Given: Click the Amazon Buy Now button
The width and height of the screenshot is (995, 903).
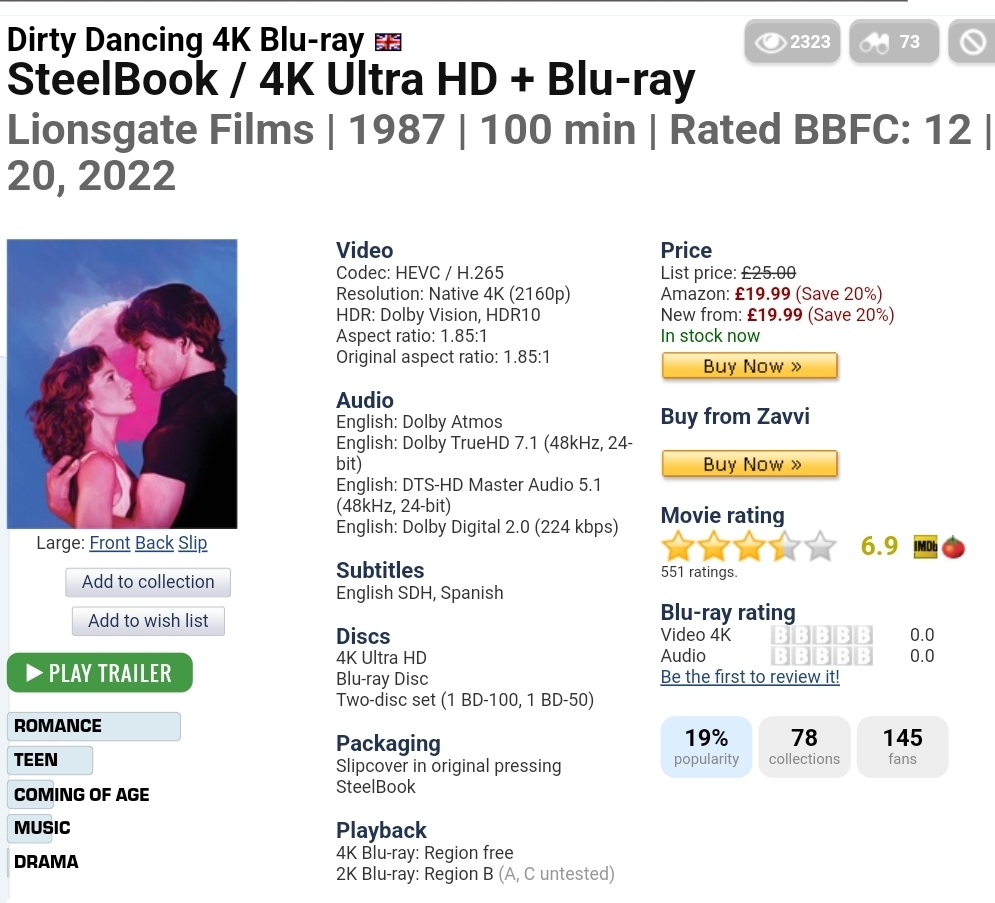Looking at the screenshot, I should pos(749,367).
